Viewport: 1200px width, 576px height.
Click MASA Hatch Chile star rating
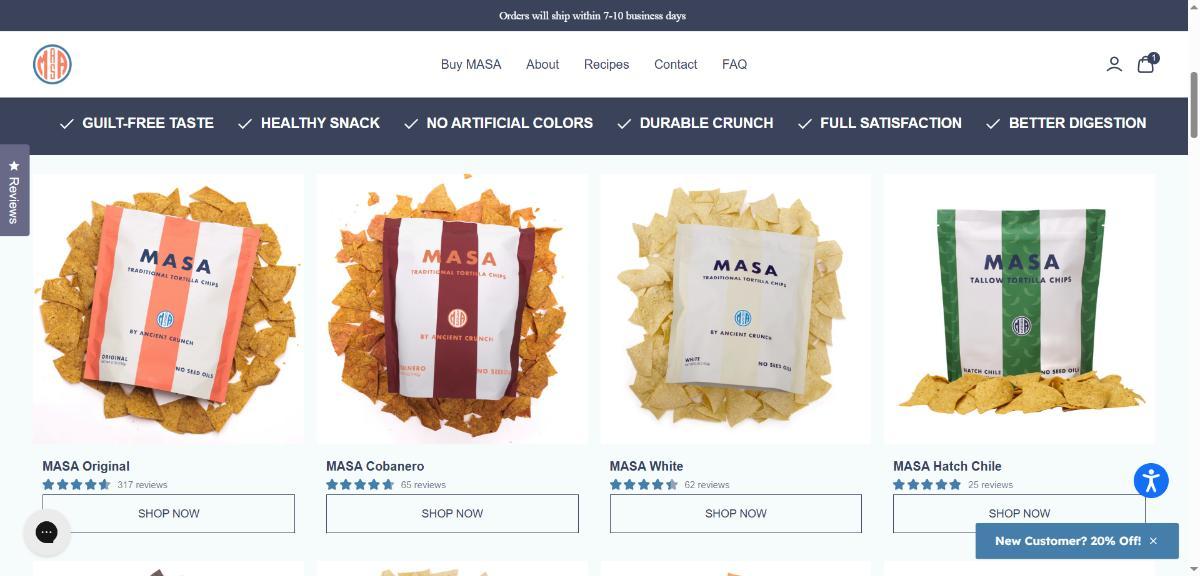click(x=927, y=484)
